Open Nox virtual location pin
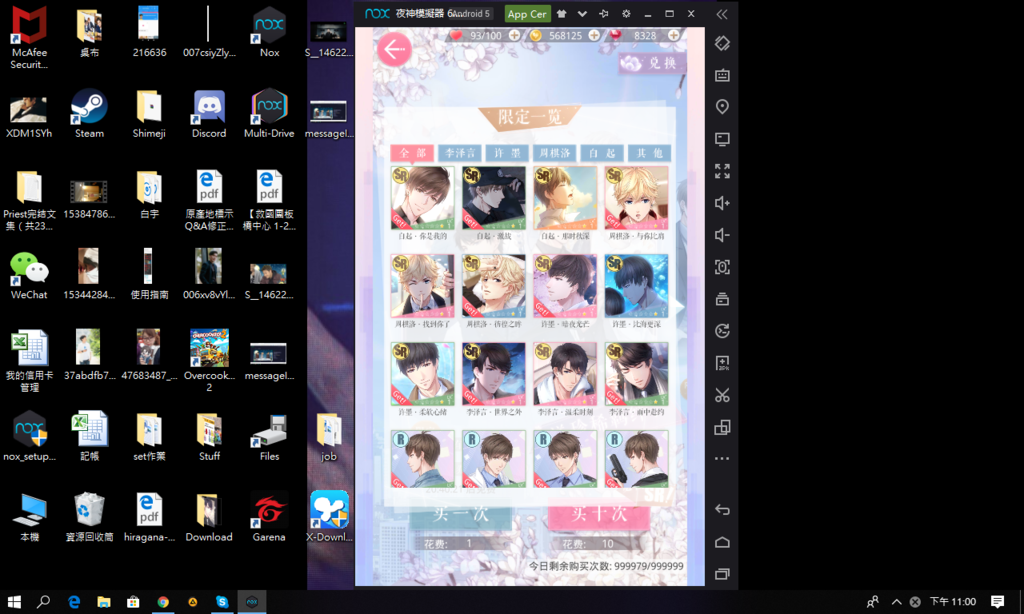The width and height of the screenshot is (1024, 614). point(722,106)
